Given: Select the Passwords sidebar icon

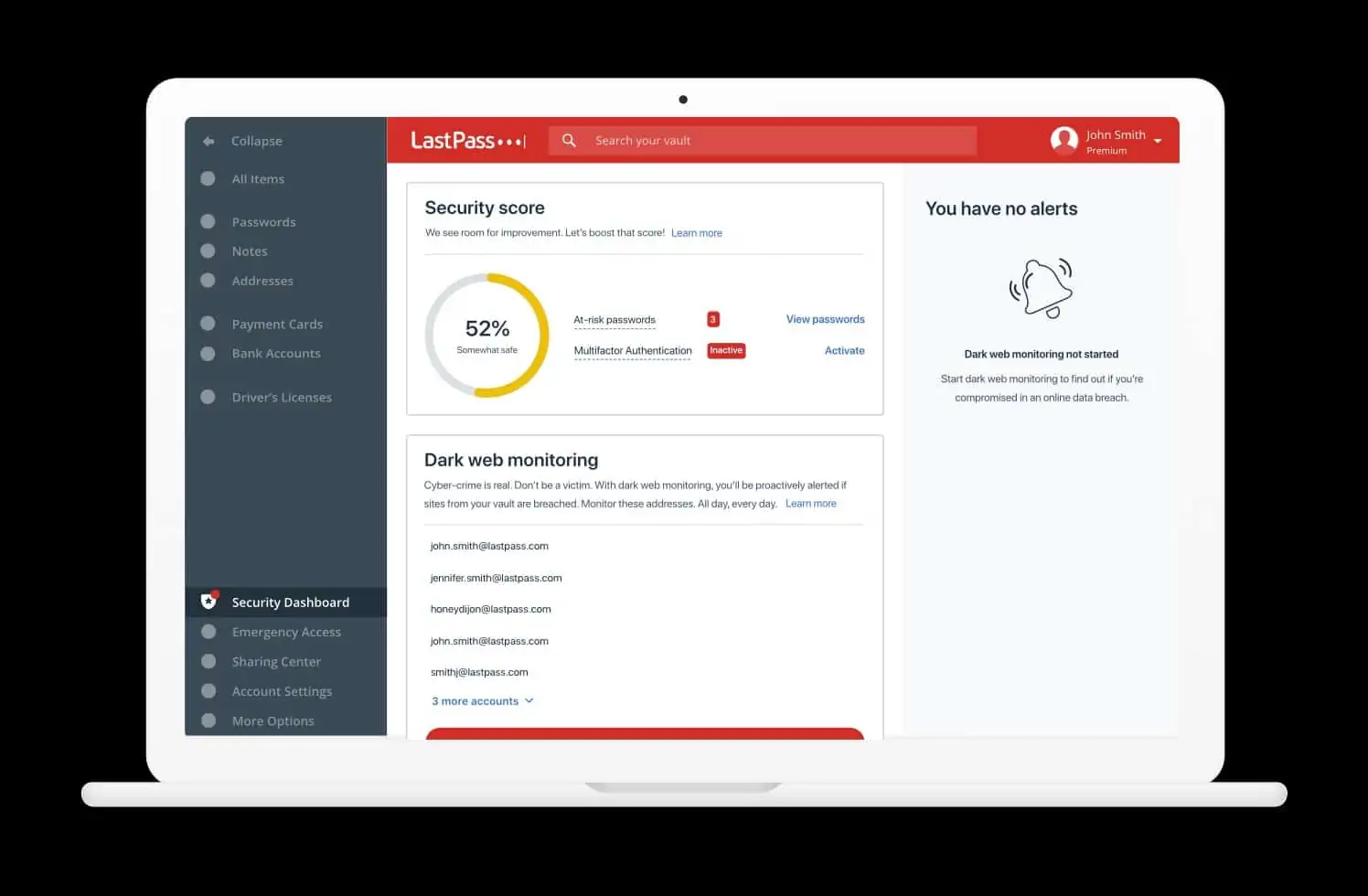Looking at the screenshot, I should coord(208,221).
